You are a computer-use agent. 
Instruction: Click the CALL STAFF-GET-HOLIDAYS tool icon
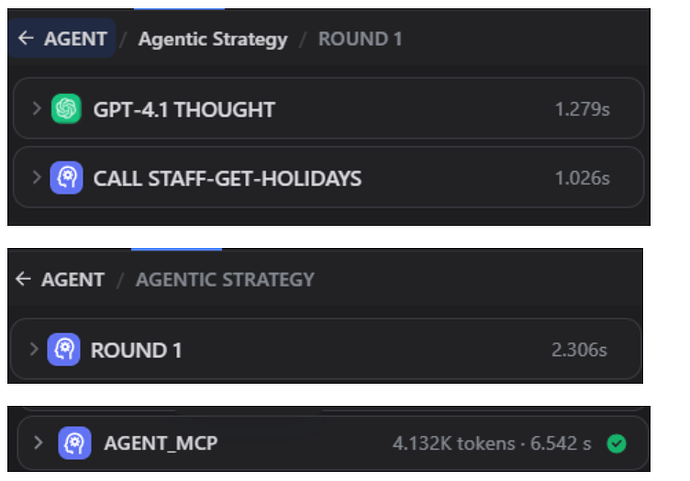67,178
